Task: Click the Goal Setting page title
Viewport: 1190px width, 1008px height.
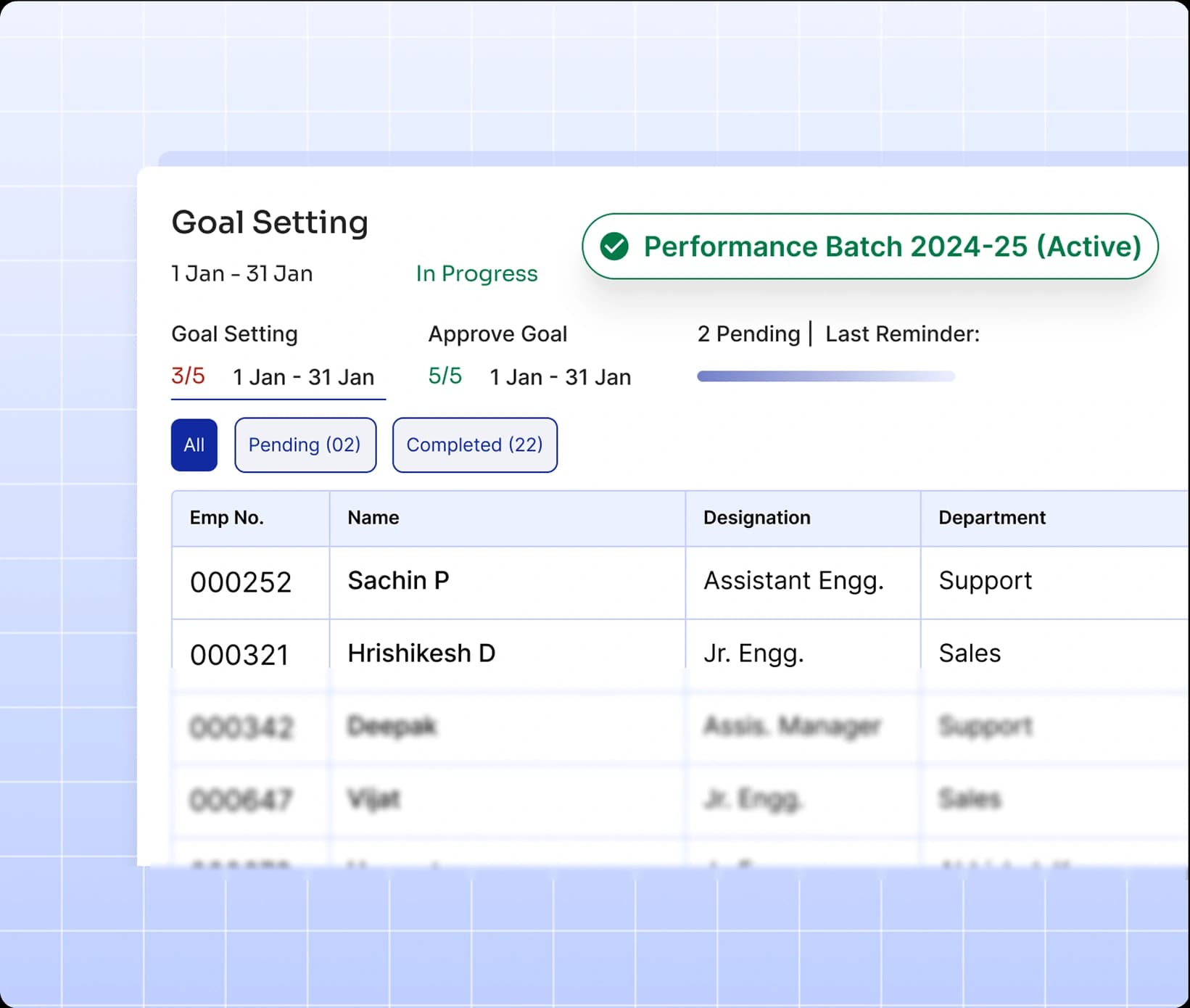Action: (x=268, y=222)
